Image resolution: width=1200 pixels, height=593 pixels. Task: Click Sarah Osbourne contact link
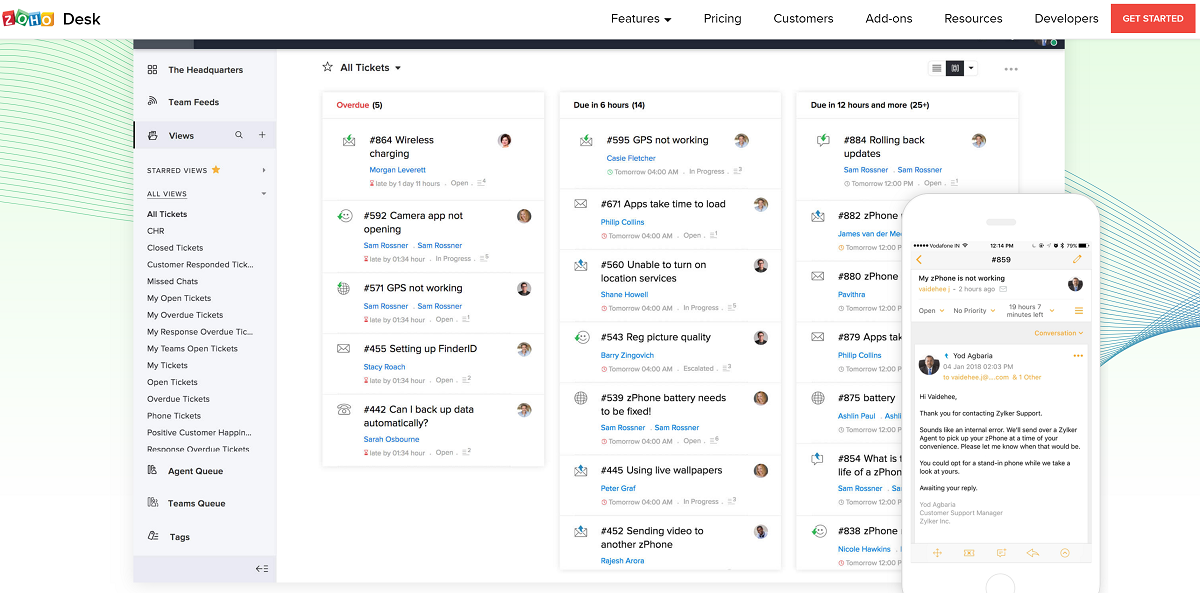click(x=391, y=439)
